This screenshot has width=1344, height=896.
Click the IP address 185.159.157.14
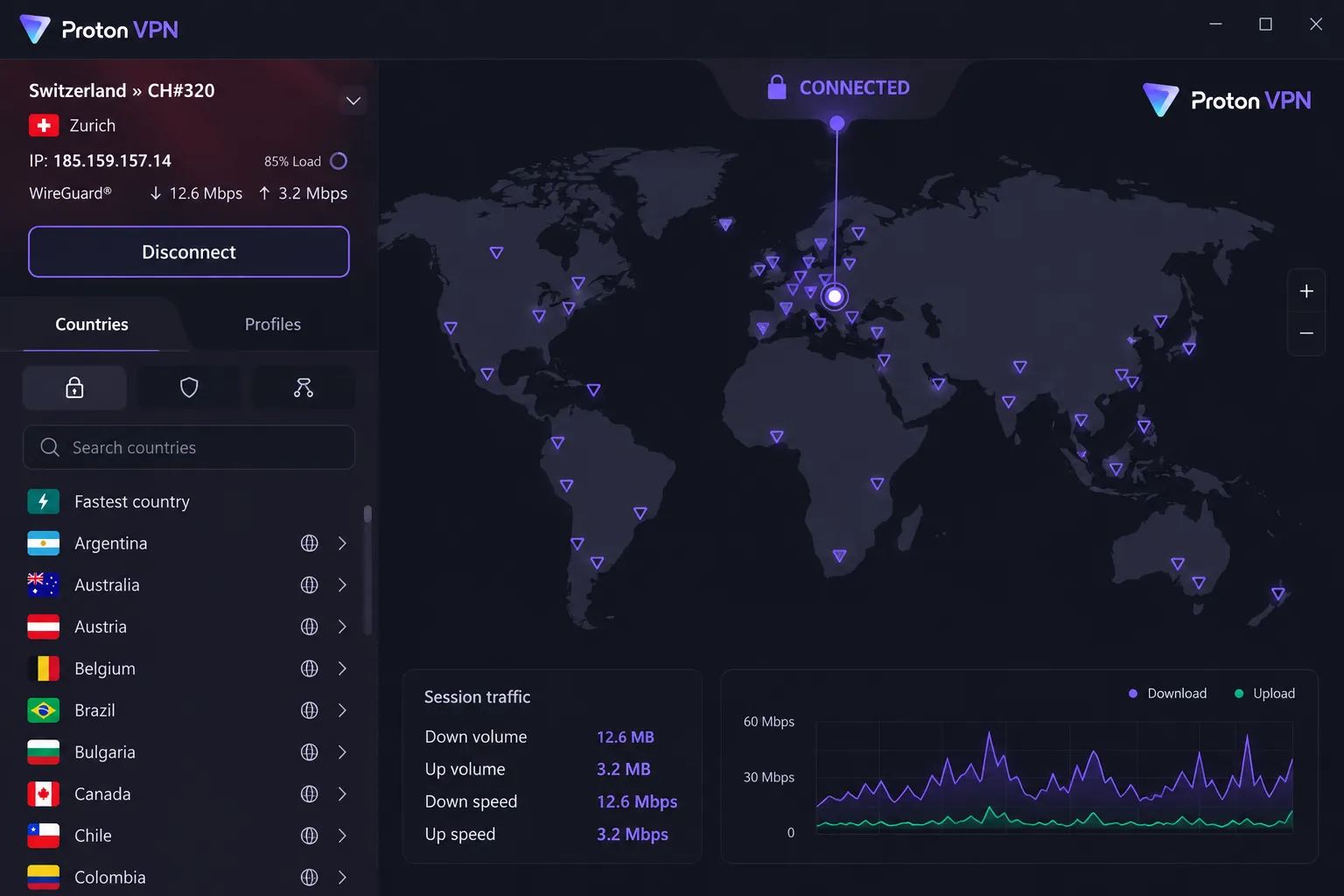tap(112, 161)
